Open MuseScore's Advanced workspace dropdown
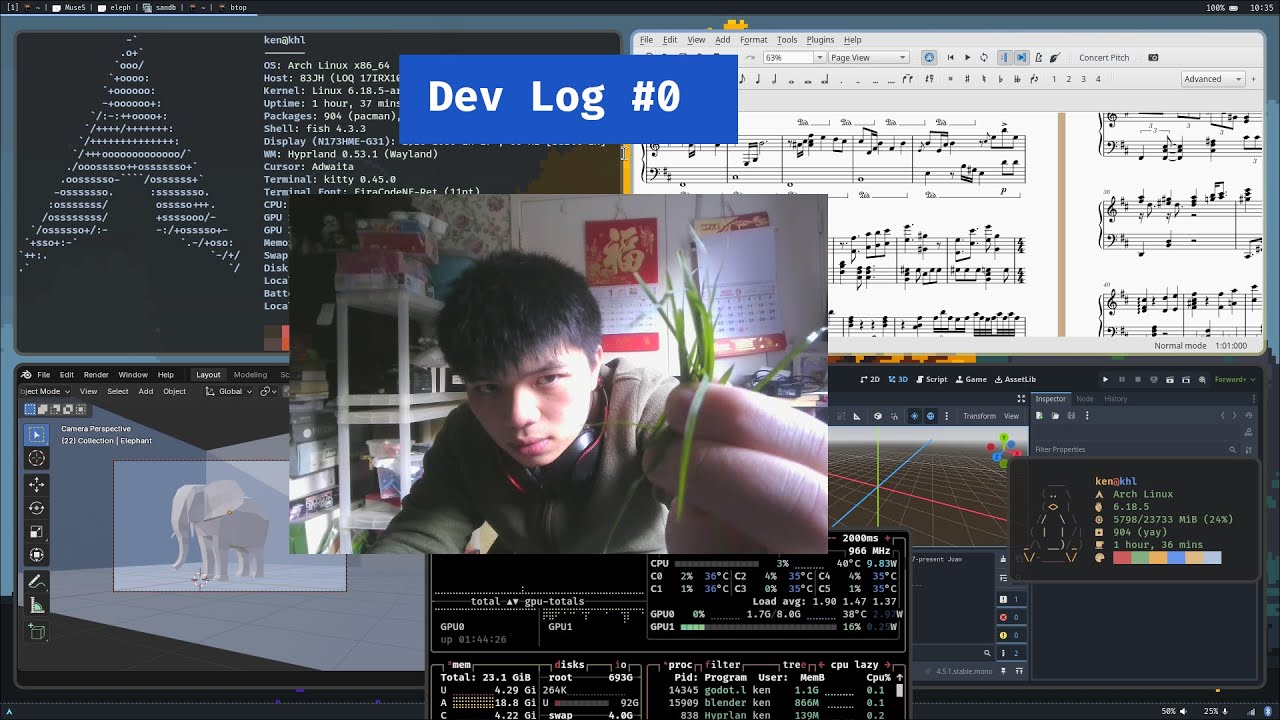 click(x=1212, y=79)
